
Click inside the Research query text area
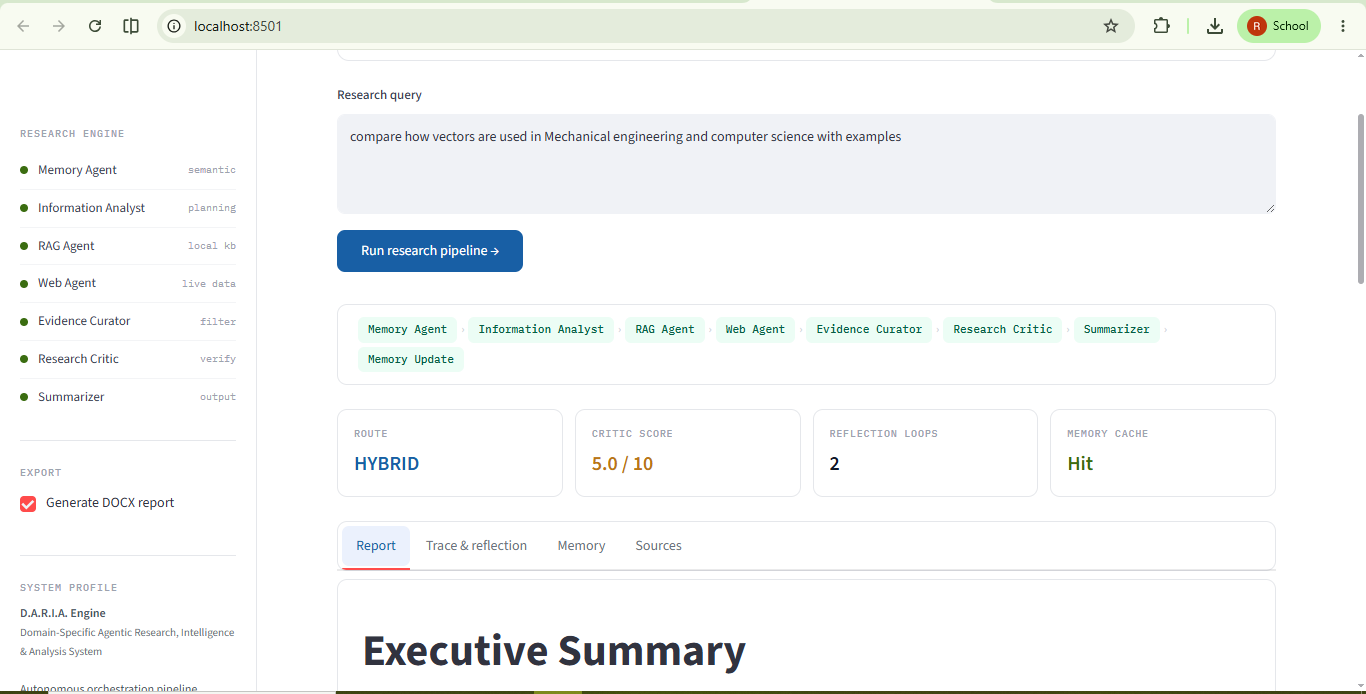[806, 164]
